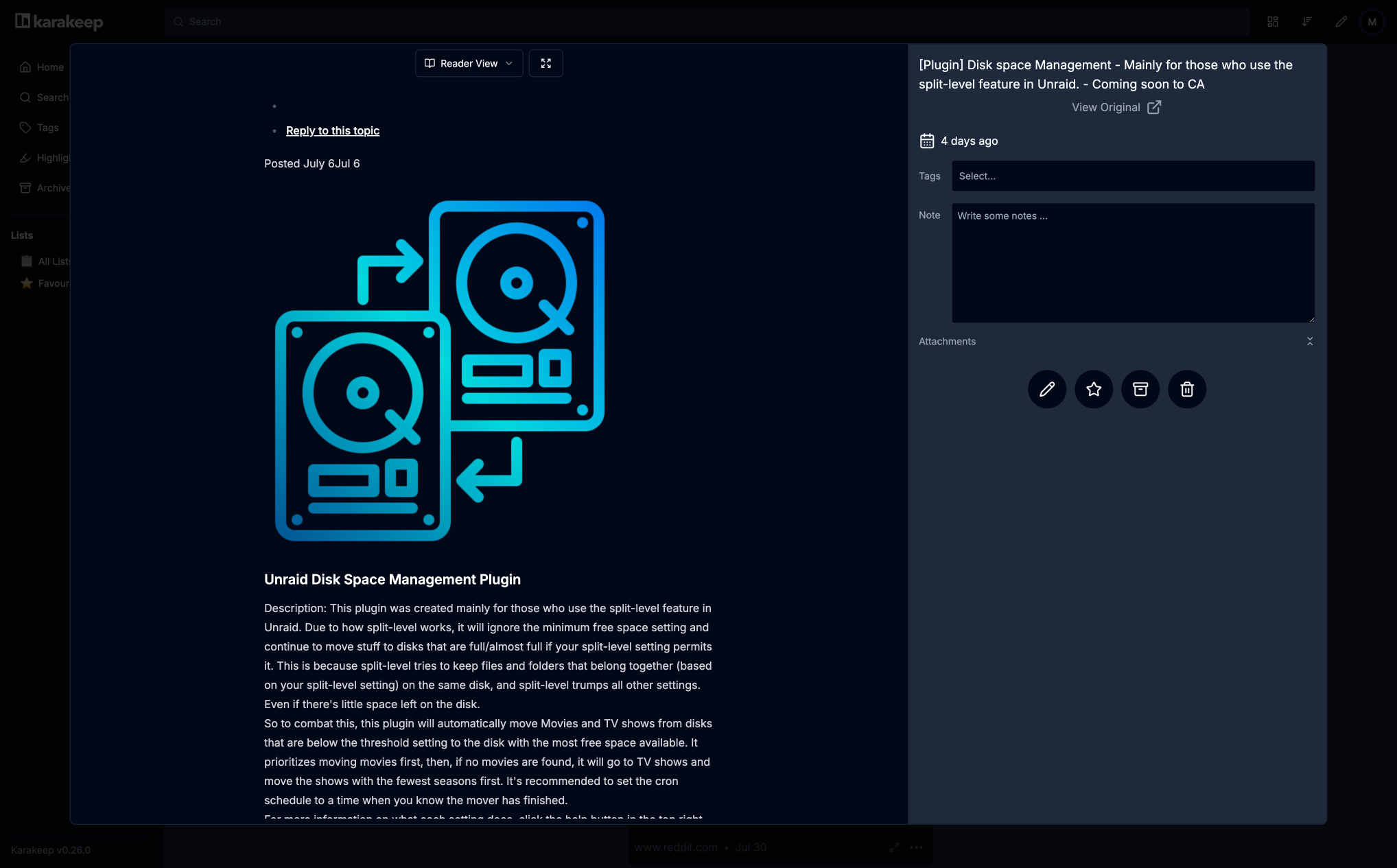Open the user profile avatar M
1397x868 pixels.
click(1372, 22)
